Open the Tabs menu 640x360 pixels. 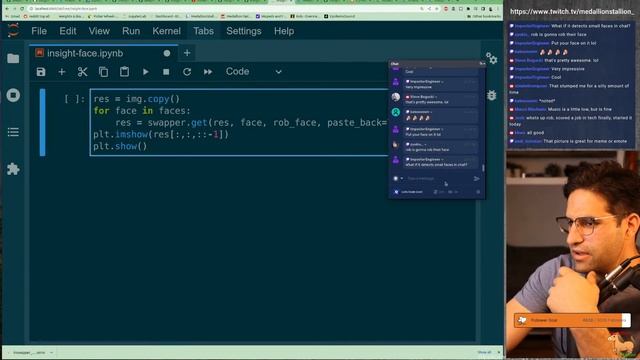pos(203,31)
